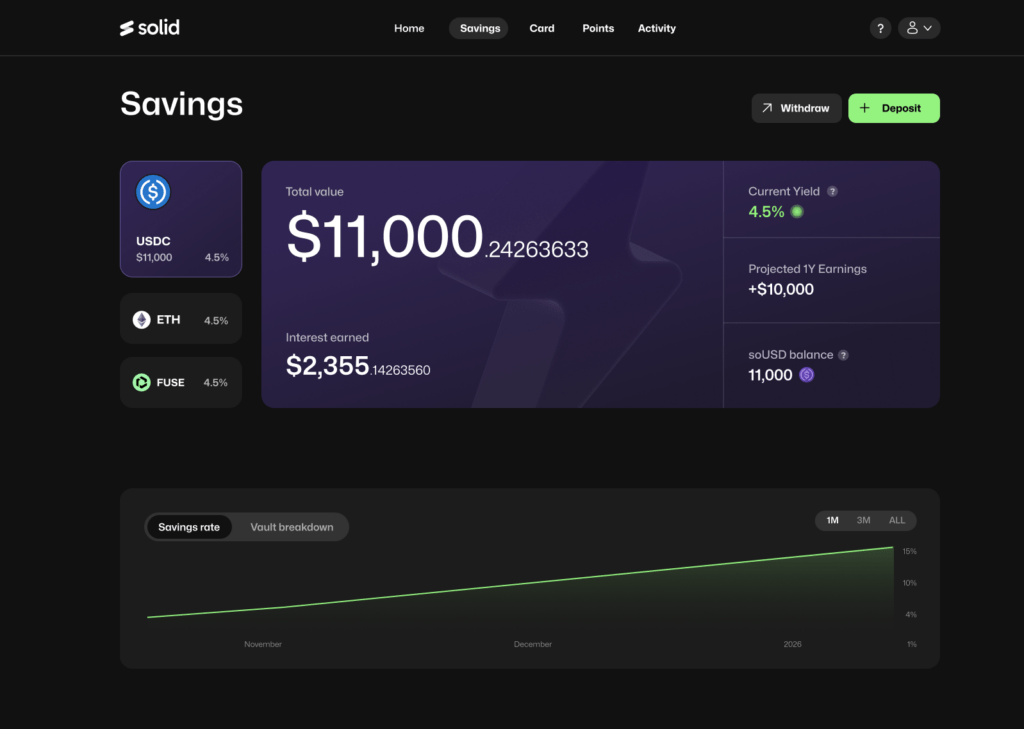Switch chart to Vault breakdown view
The width and height of the screenshot is (1024, 729).
[x=291, y=527]
